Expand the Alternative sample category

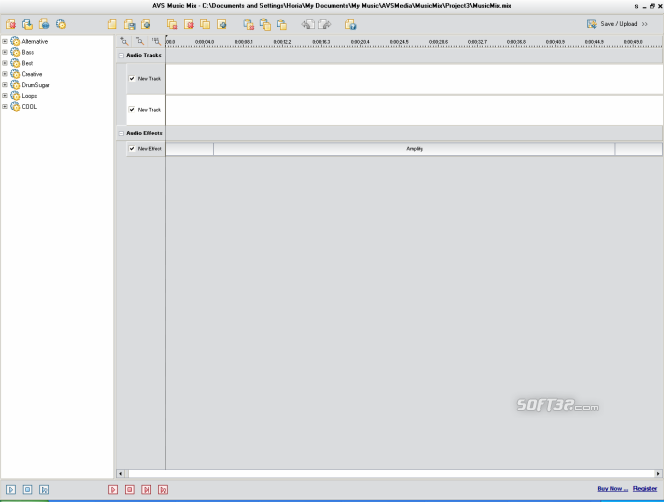pos(5,41)
